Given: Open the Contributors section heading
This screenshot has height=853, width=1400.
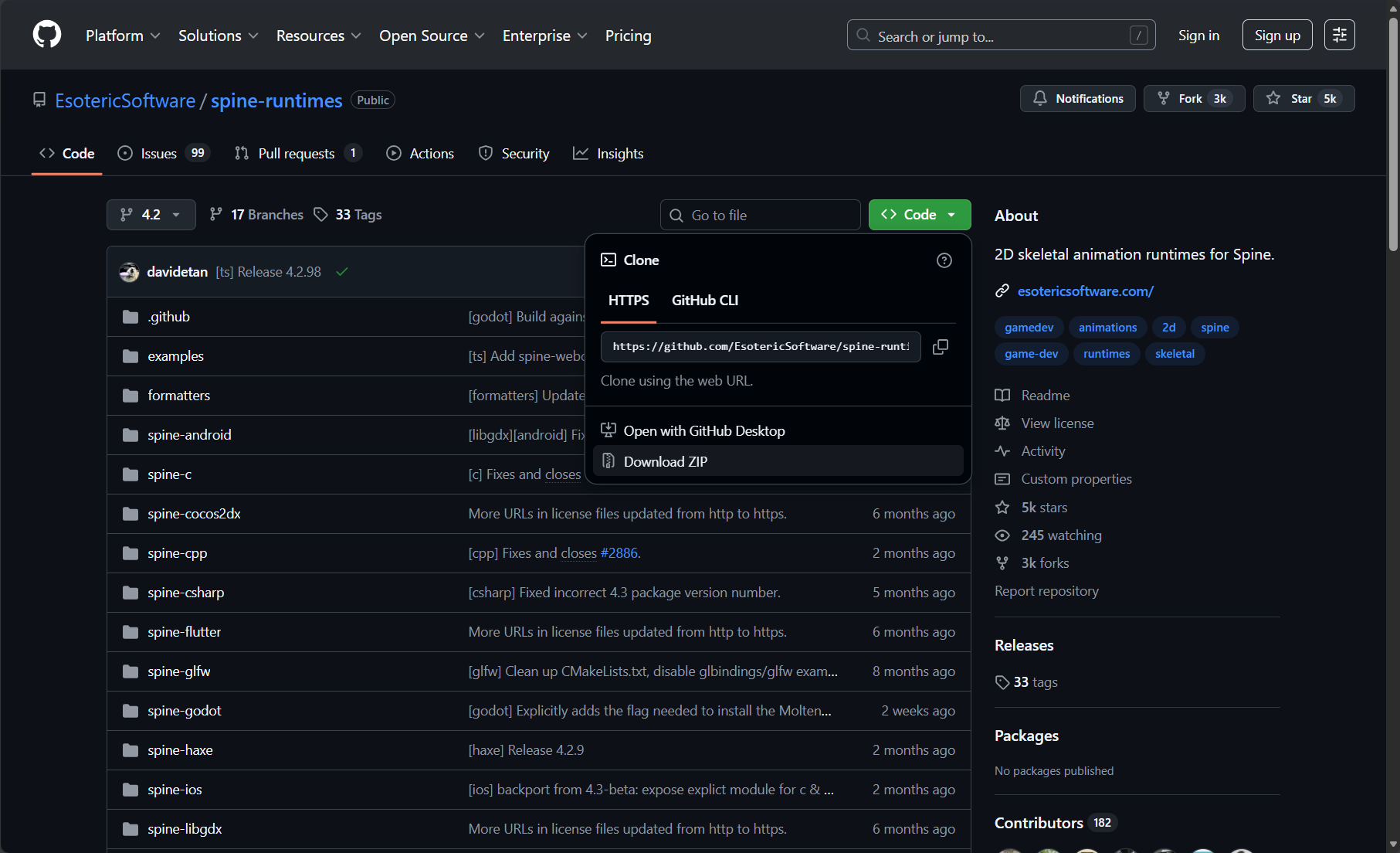Looking at the screenshot, I should [1039, 823].
